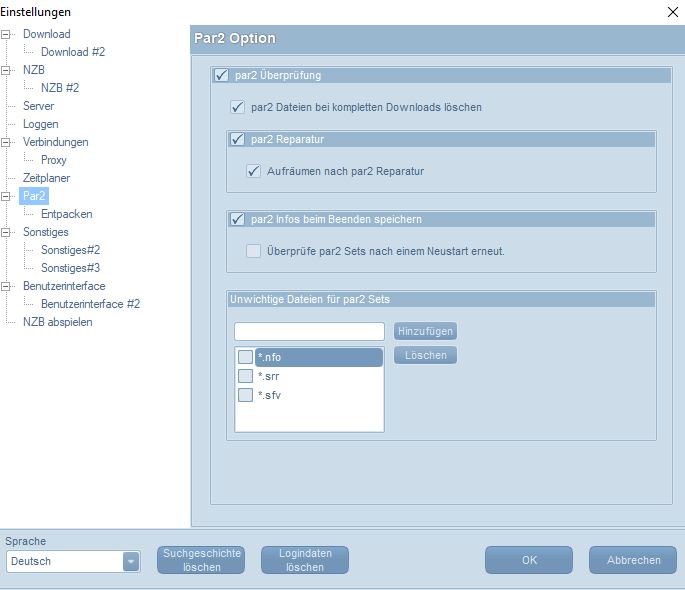
Task: Collapse the Benutzerinterface tree node
Action: (6, 286)
